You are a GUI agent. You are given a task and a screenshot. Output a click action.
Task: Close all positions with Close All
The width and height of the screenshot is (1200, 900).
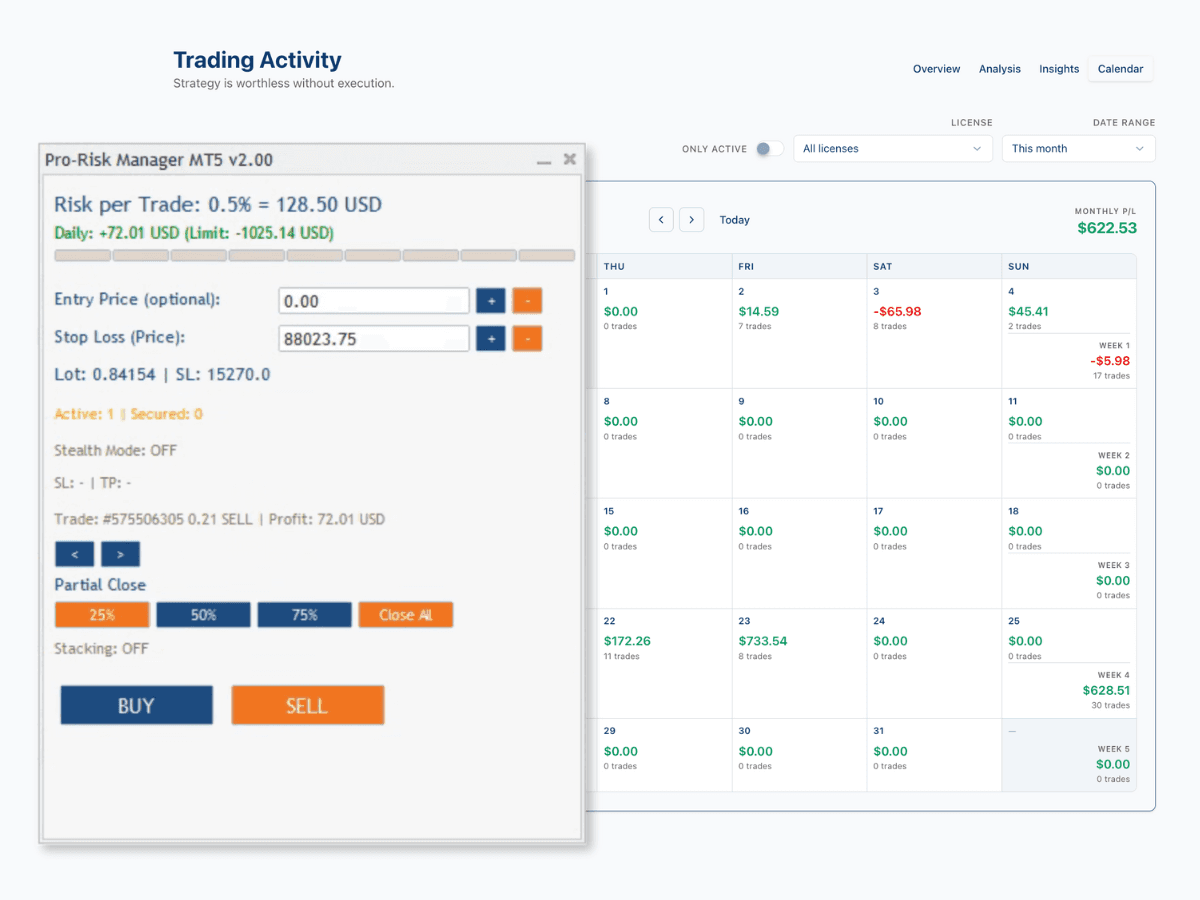click(x=406, y=614)
